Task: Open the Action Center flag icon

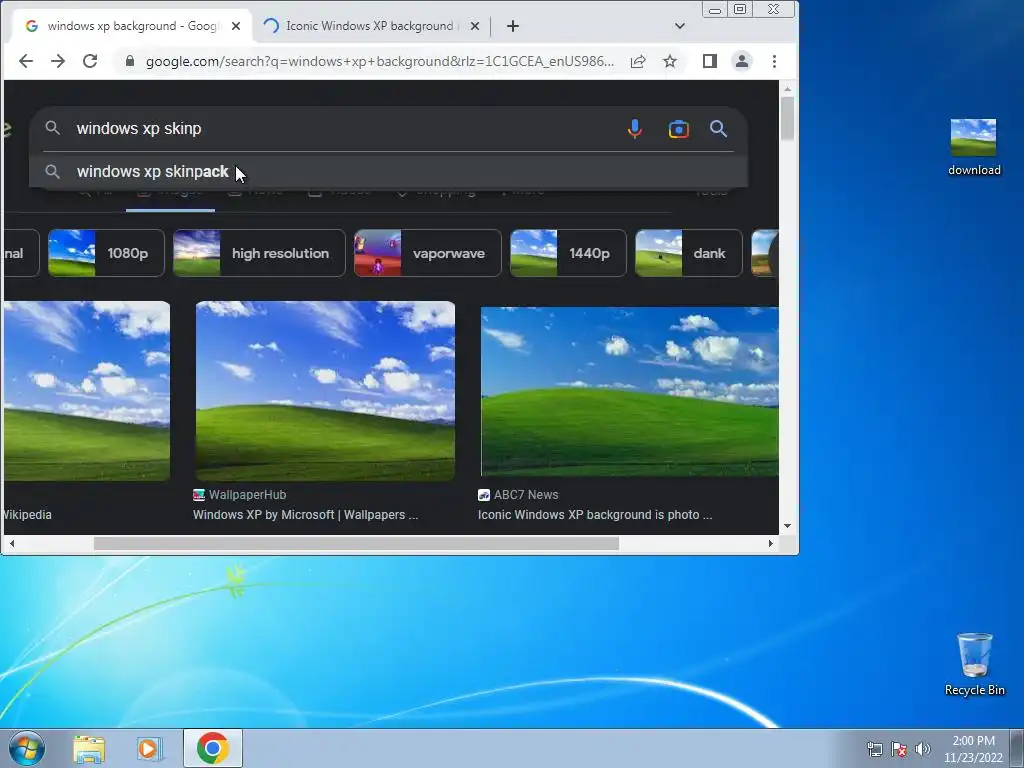Action: 899,749
